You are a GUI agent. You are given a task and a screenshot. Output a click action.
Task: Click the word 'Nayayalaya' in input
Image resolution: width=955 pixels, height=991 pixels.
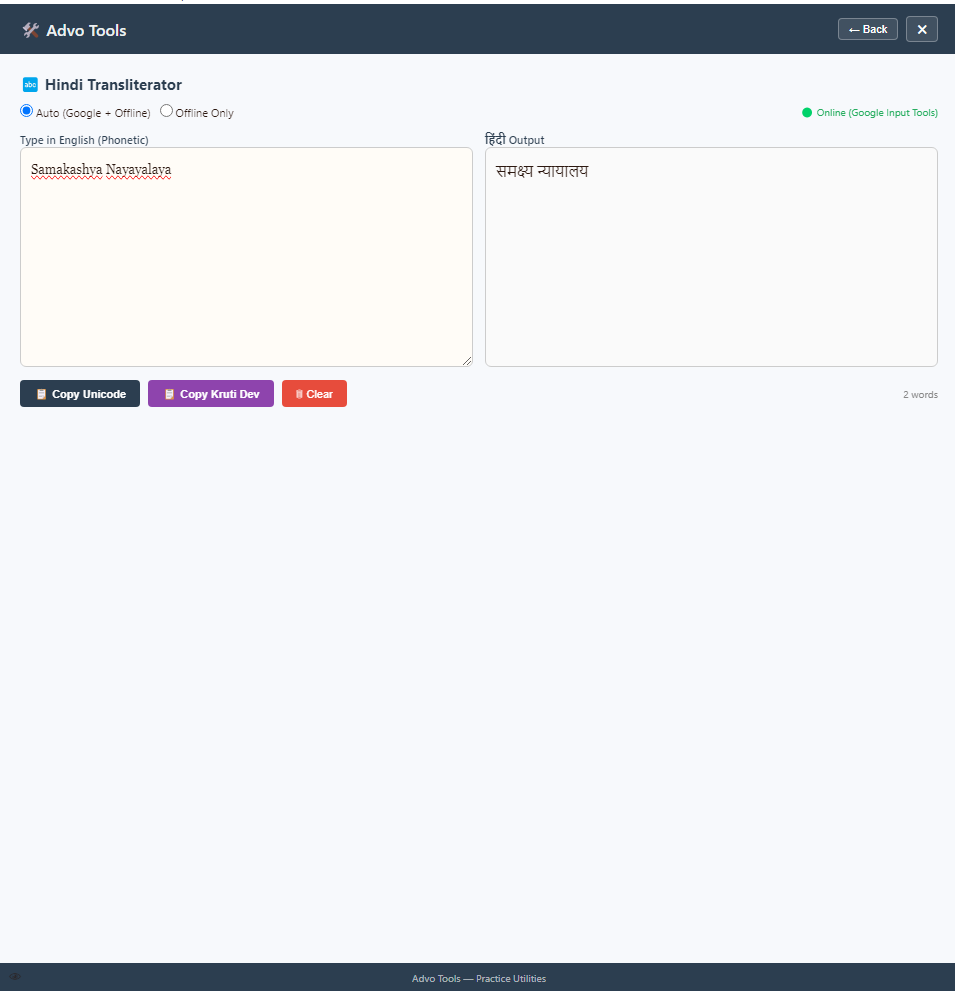click(138, 170)
